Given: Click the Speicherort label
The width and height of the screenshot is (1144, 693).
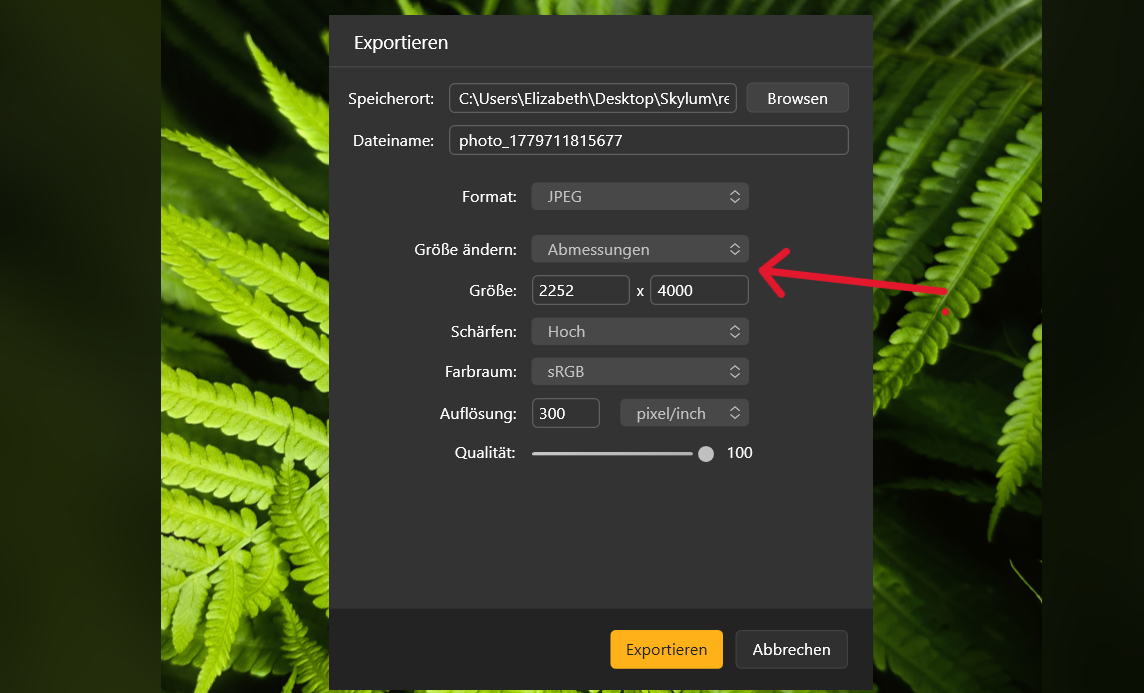Looking at the screenshot, I should coord(391,98).
